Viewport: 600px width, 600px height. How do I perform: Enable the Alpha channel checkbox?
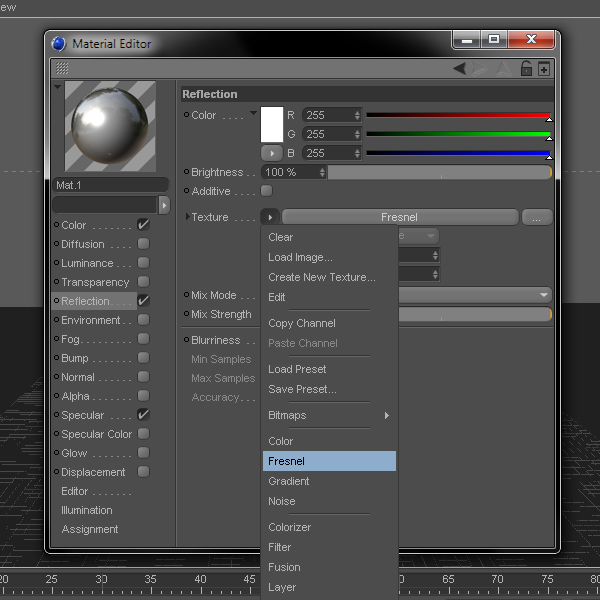pyautogui.click(x=143, y=396)
